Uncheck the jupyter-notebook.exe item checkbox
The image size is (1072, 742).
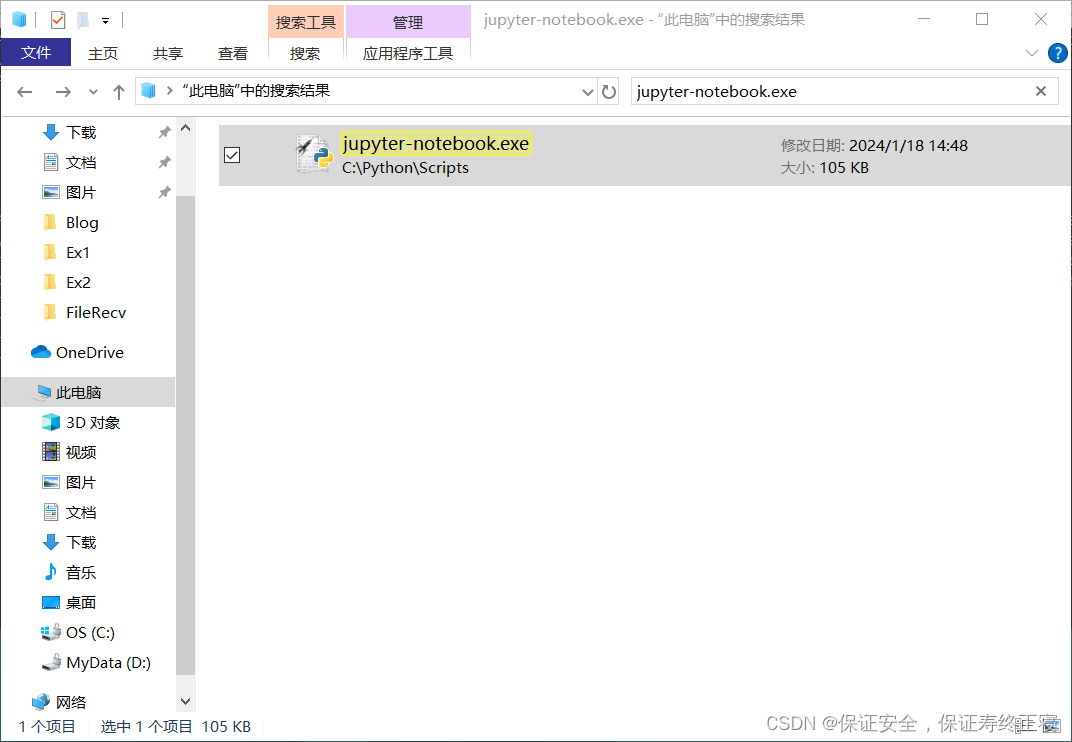(x=232, y=155)
